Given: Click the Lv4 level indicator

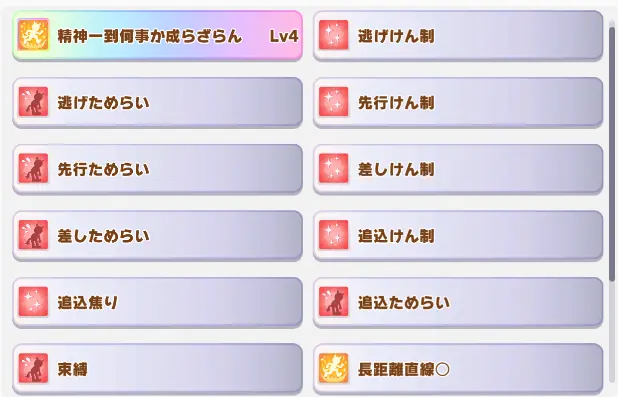Looking at the screenshot, I should point(284,36).
